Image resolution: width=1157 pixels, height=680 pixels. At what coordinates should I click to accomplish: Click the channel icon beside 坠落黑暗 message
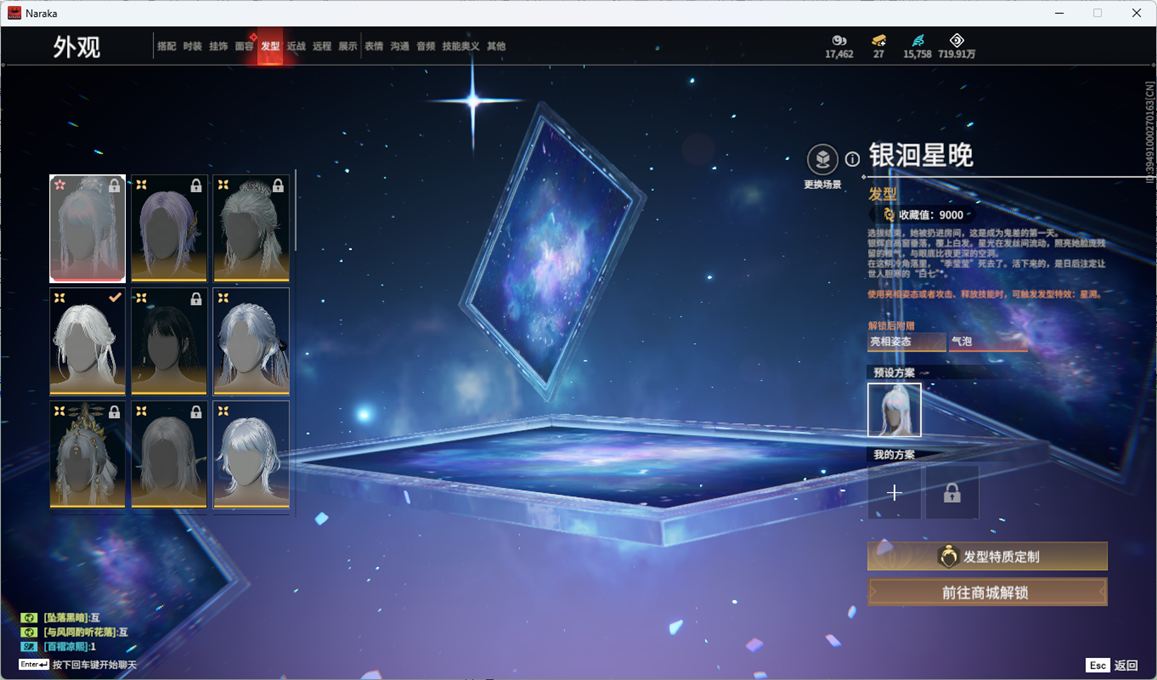29,617
